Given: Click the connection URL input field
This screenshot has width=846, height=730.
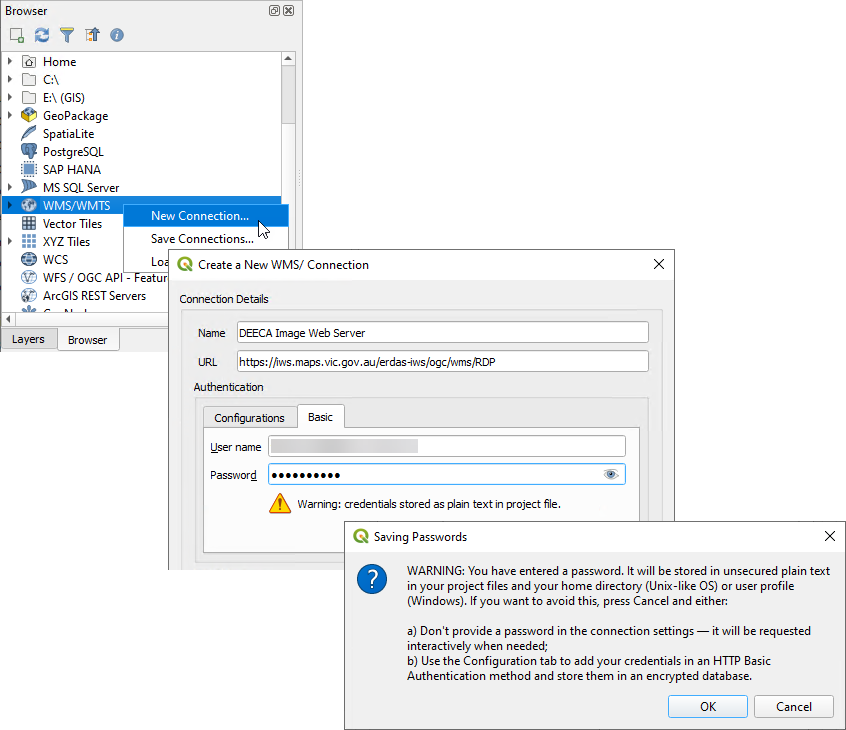Looking at the screenshot, I should 442,361.
